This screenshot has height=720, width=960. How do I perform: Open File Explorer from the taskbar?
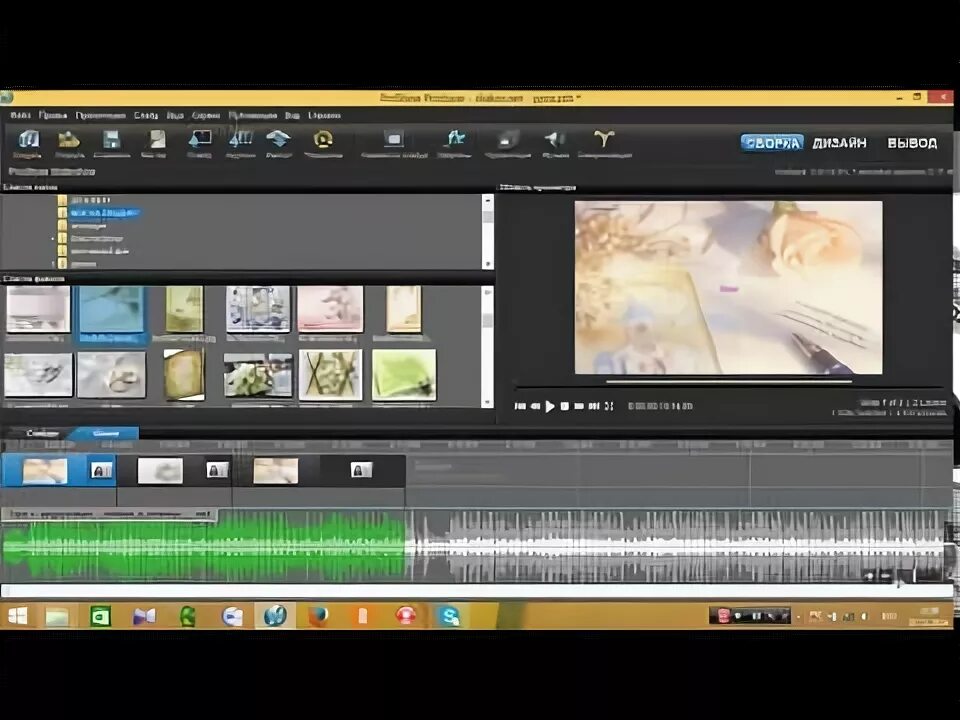[57, 616]
